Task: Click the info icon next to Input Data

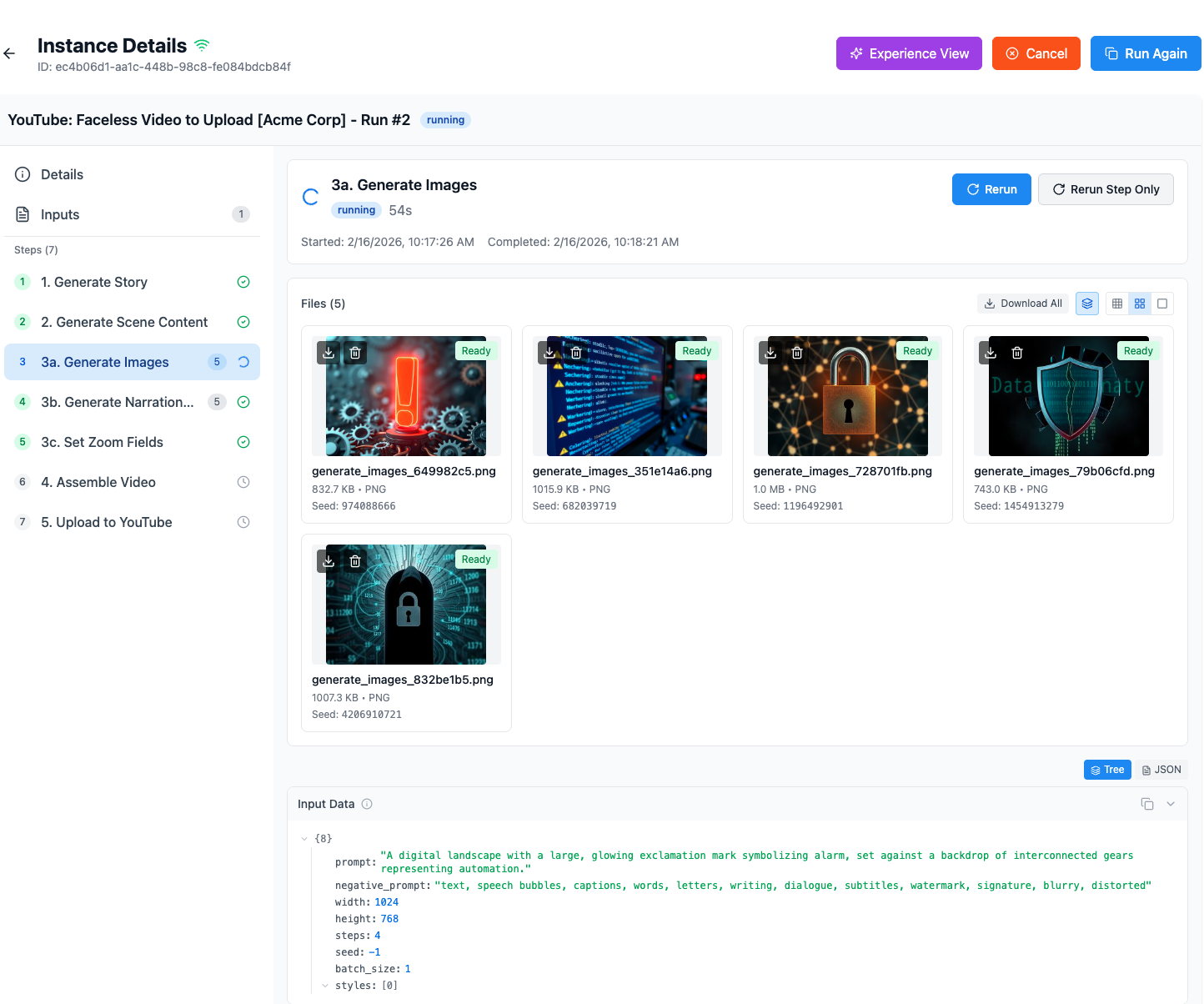Action: click(367, 804)
